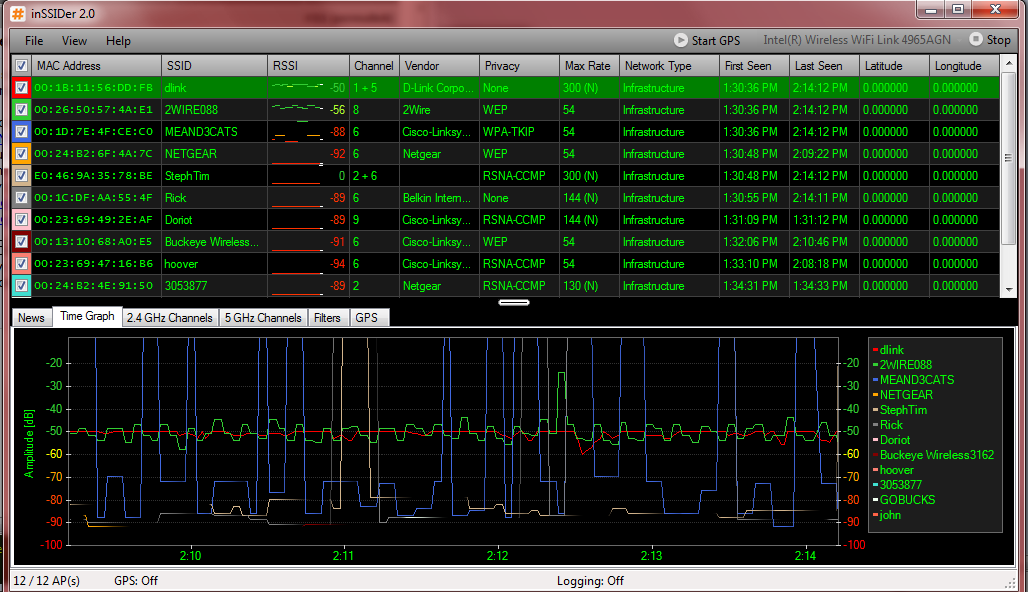Click the Stop scanning icon
The height and width of the screenshot is (592, 1028).
click(976, 39)
